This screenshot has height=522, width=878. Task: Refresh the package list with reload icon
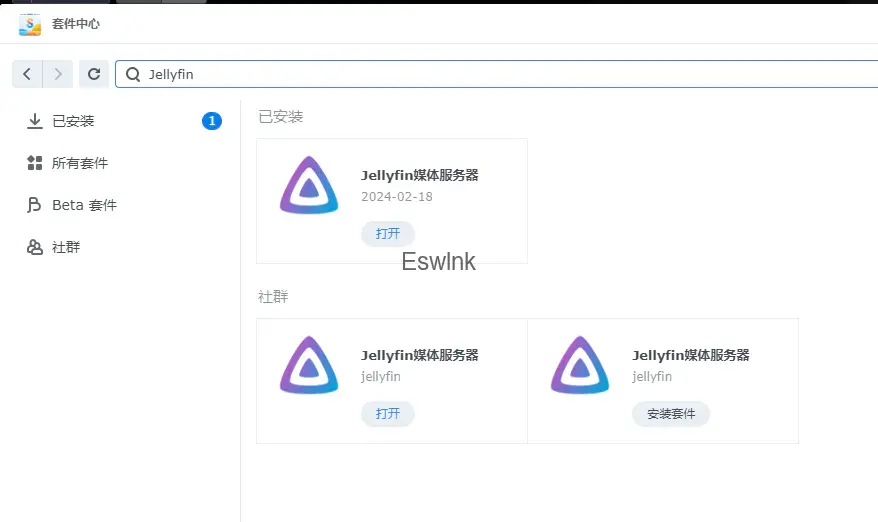coord(94,74)
